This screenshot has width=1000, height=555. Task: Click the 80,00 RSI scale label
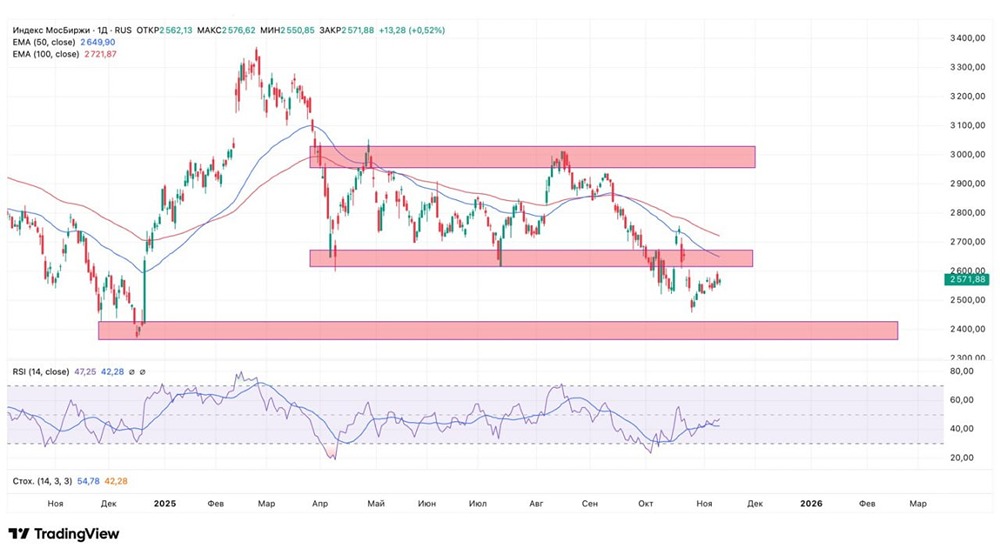(x=962, y=371)
